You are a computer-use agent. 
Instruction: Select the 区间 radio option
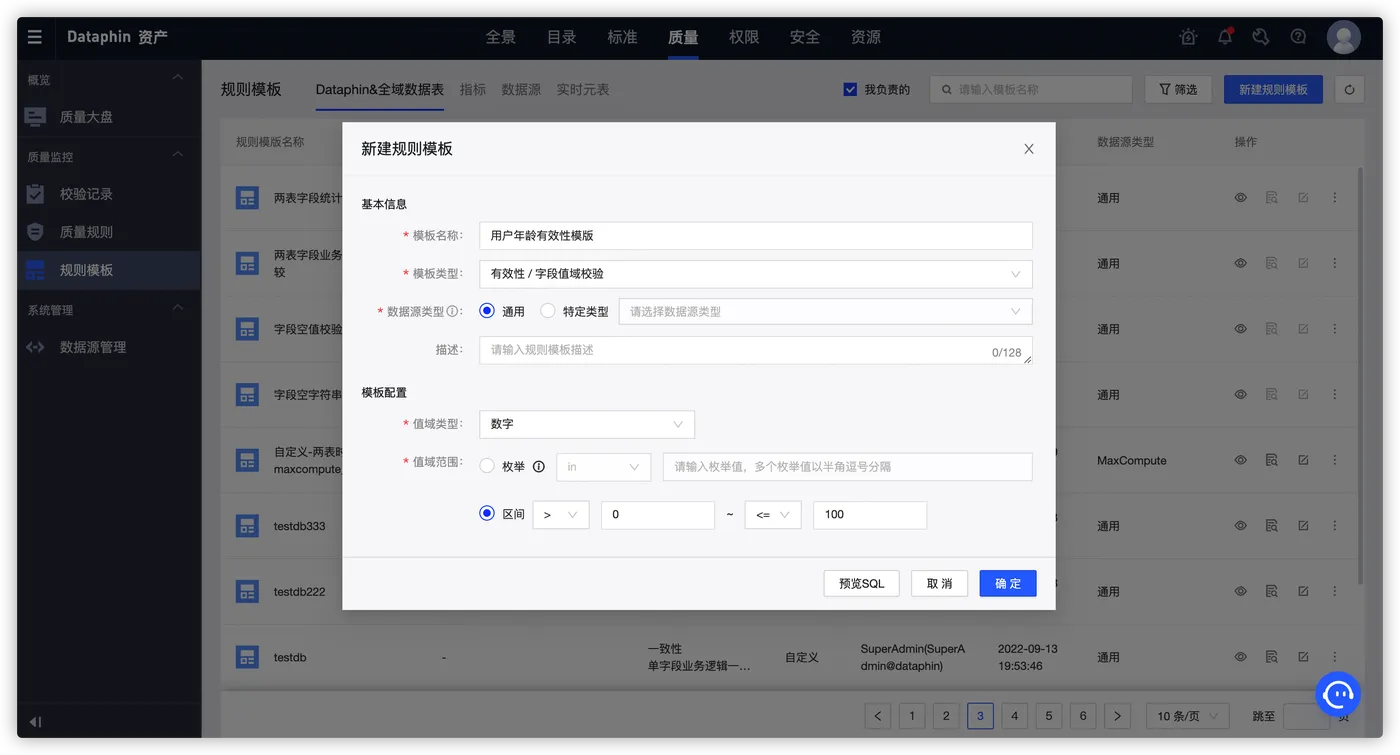488,514
